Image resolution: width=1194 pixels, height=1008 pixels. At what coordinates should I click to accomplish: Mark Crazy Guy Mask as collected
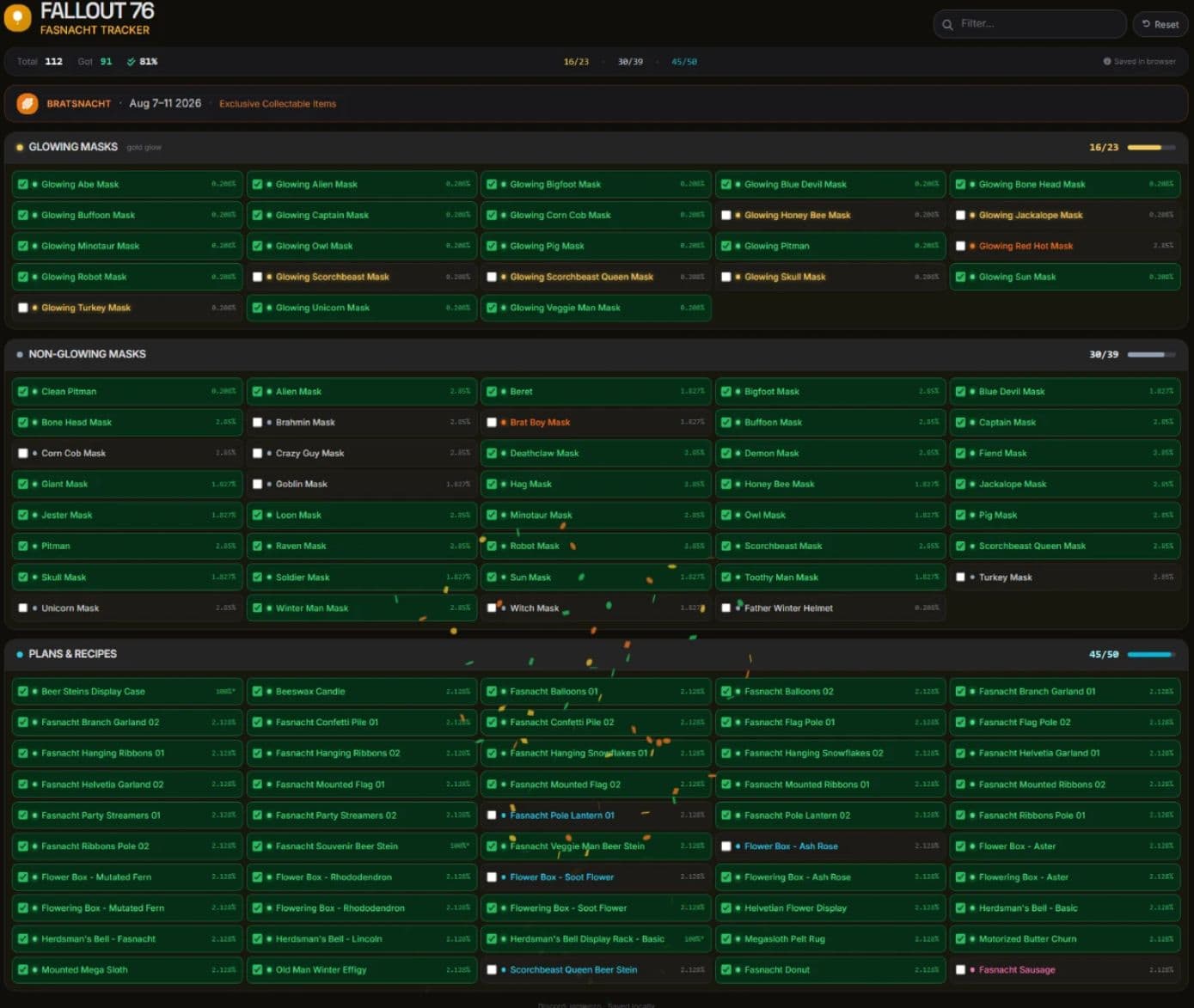click(x=257, y=454)
